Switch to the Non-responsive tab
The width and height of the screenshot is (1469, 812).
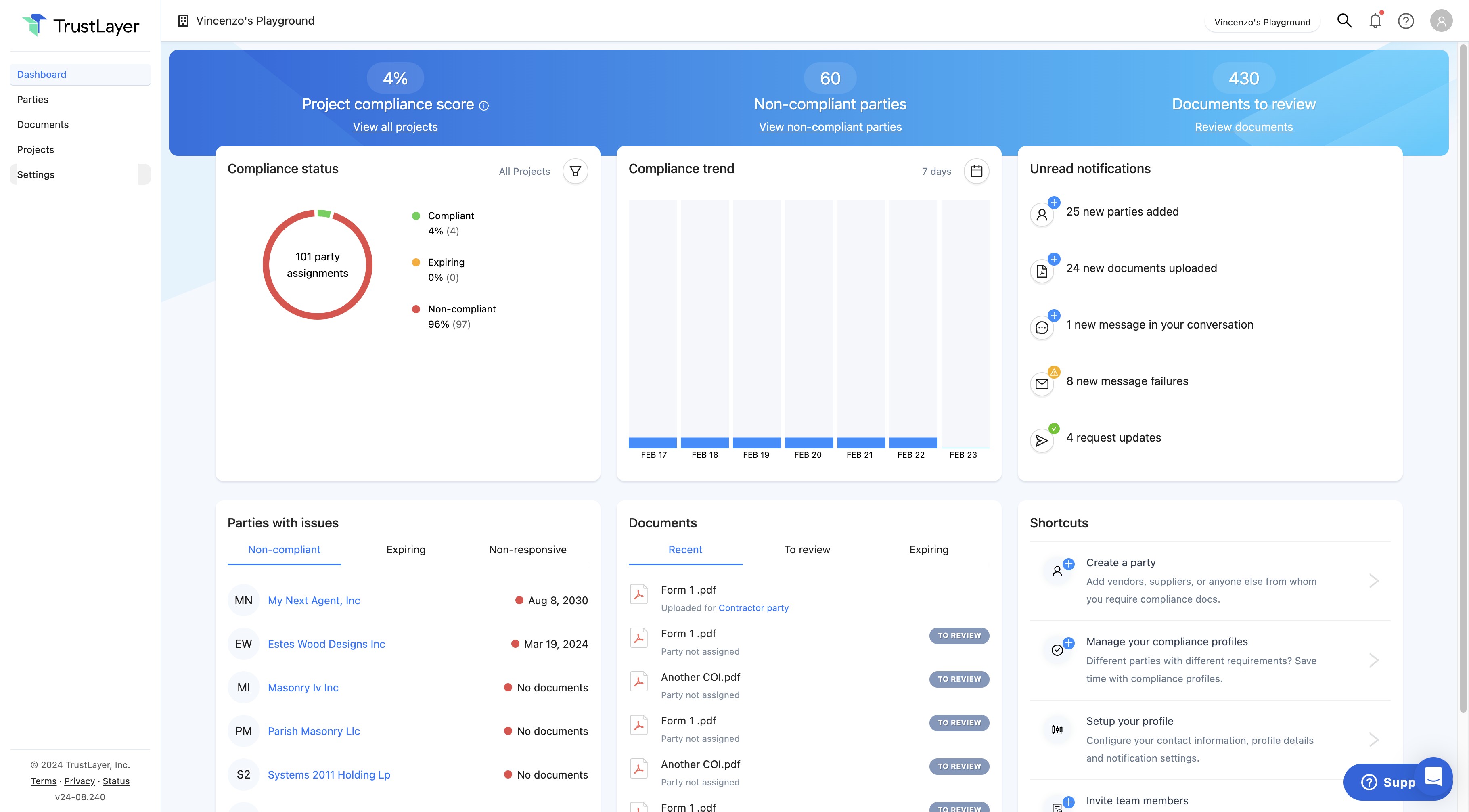click(x=527, y=550)
